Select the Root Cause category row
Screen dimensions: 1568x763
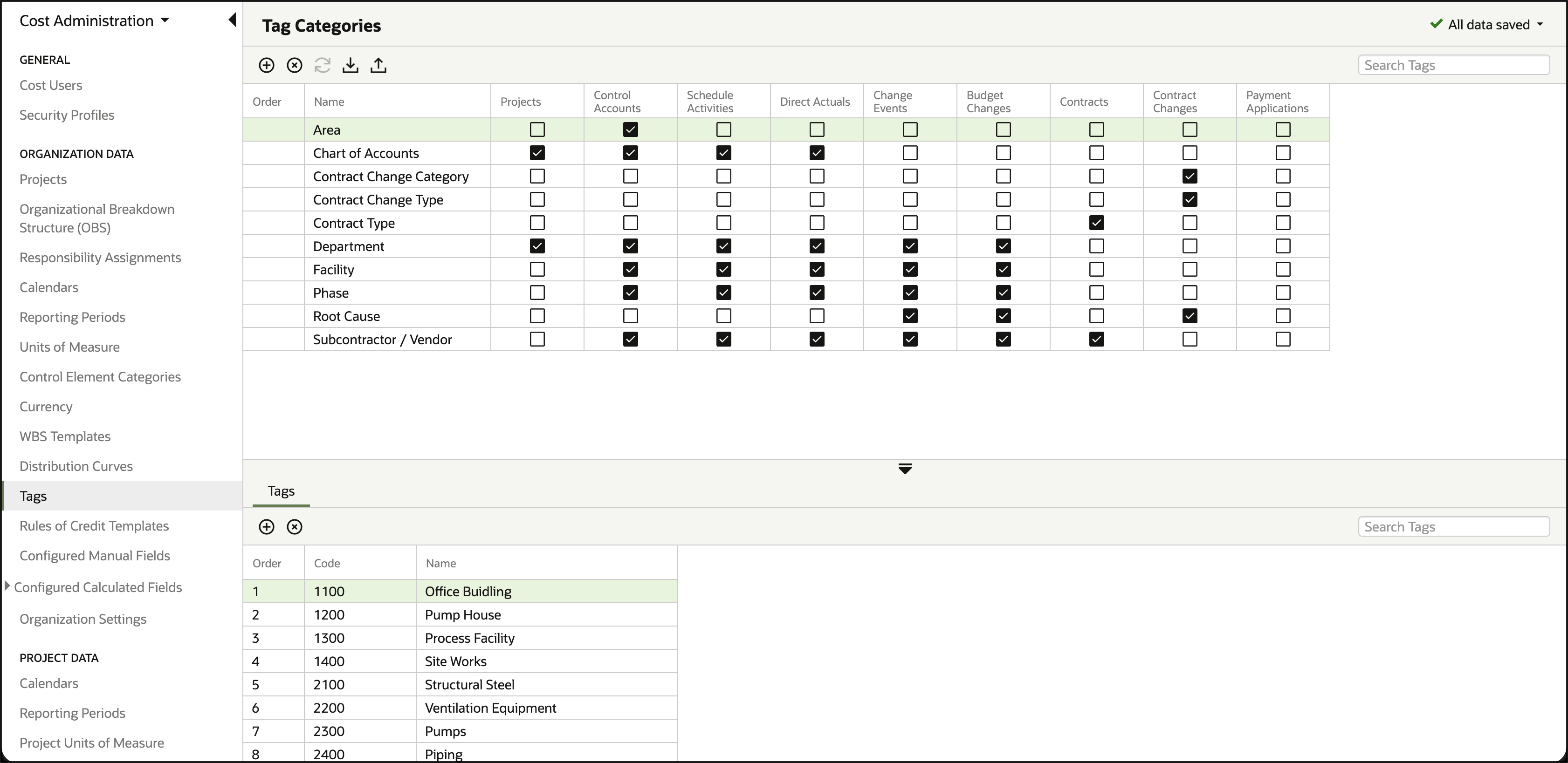point(786,316)
